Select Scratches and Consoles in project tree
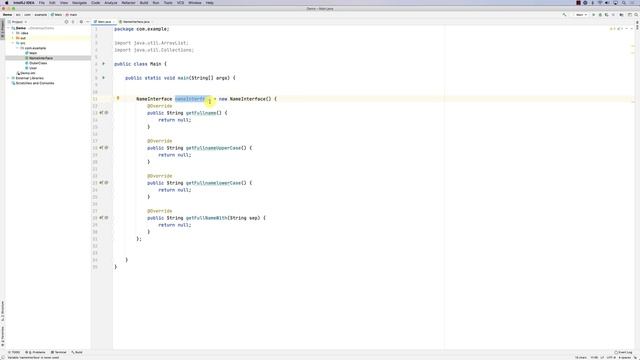The height and width of the screenshot is (360, 640). [35, 83]
